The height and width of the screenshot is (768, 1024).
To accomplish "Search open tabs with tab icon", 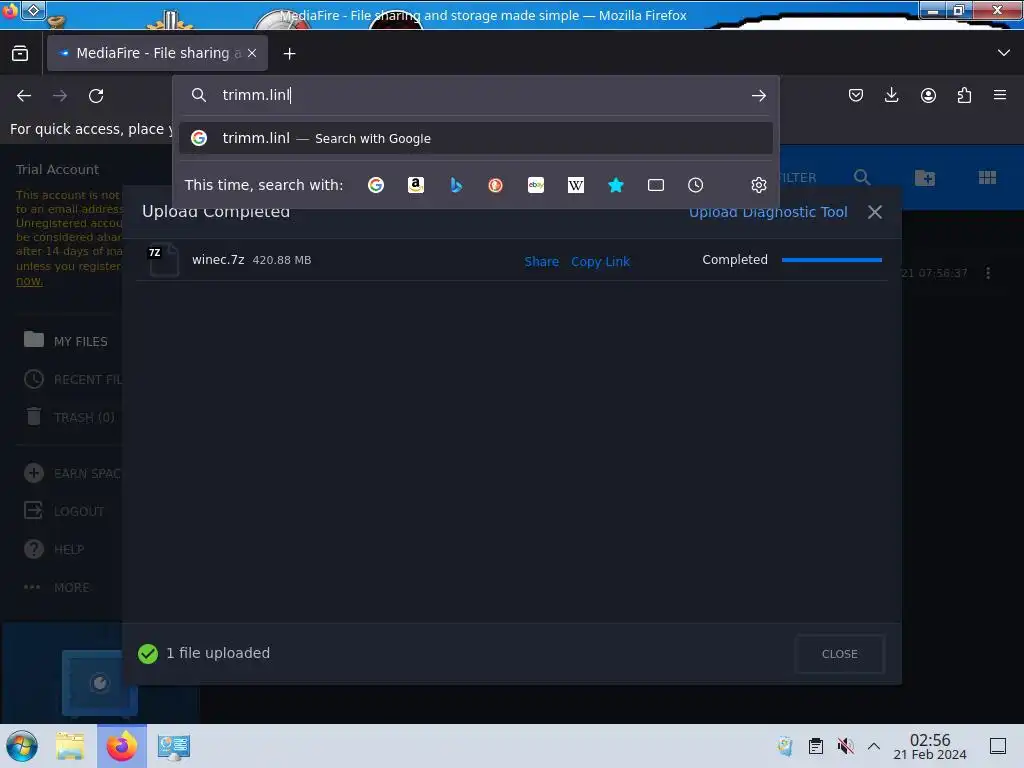I will (656, 185).
